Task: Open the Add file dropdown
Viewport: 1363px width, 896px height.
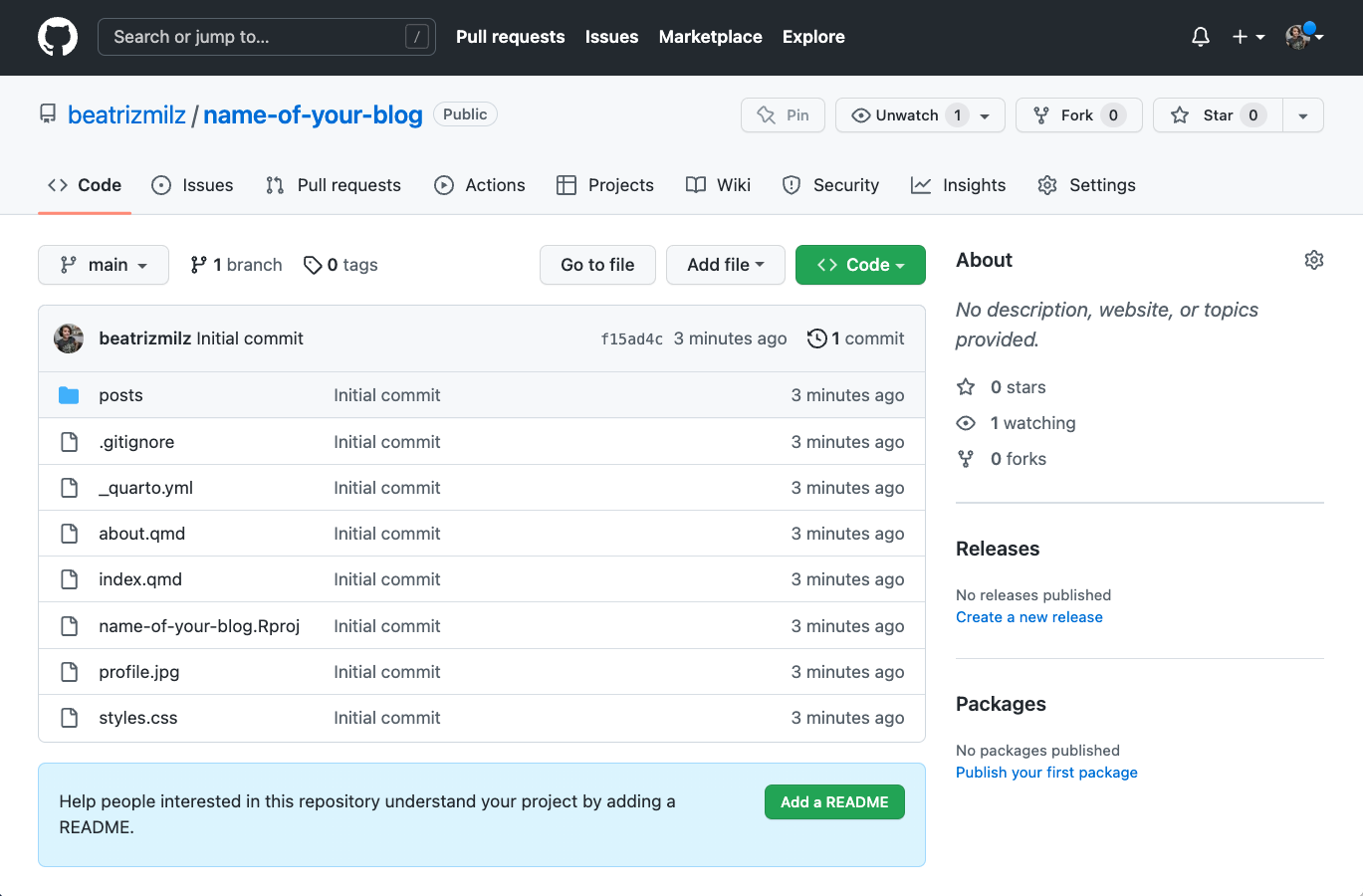Action: point(726,265)
